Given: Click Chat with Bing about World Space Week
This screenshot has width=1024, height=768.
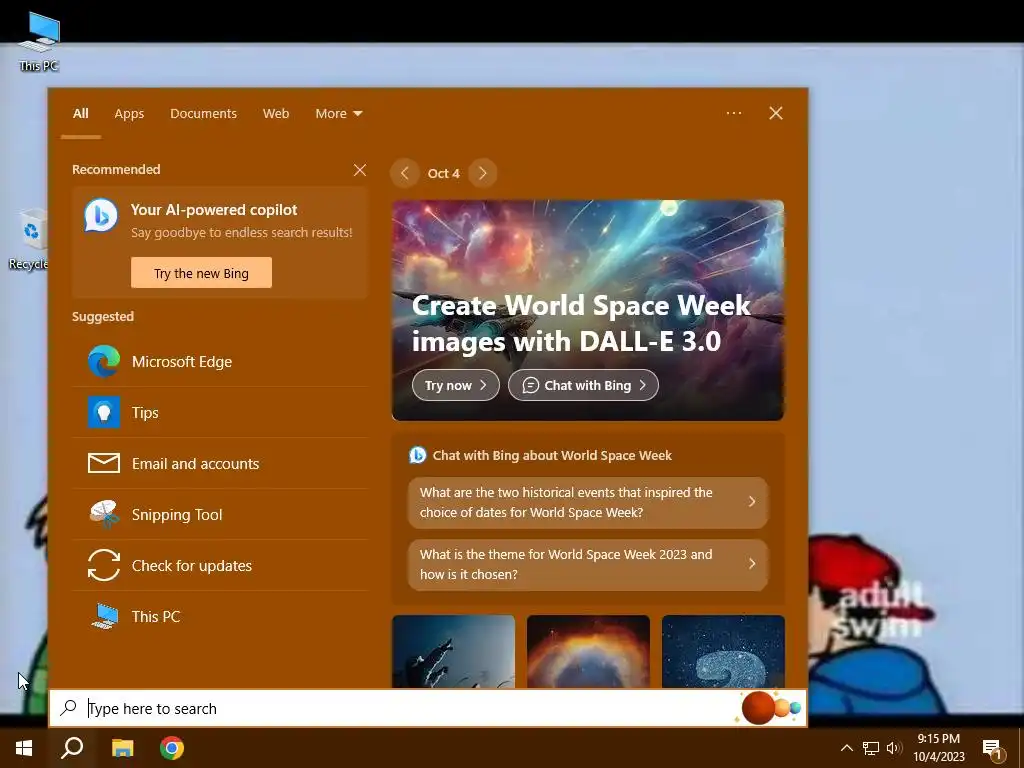Looking at the screenshot, I should coord(552,456).
